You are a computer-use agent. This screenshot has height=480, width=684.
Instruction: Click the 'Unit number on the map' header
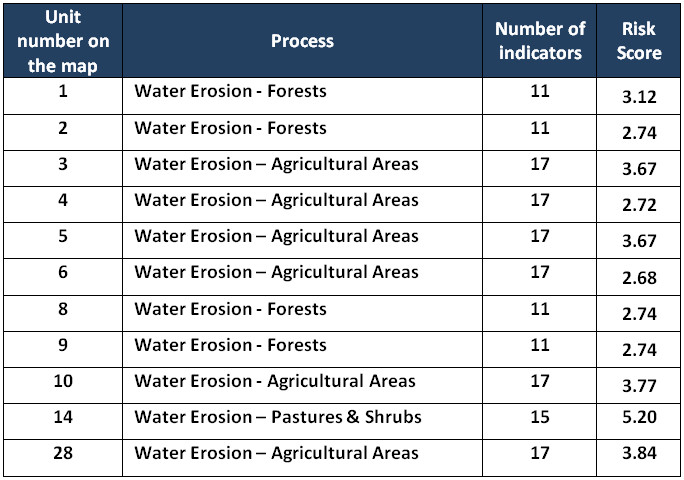tap(62, 41)
